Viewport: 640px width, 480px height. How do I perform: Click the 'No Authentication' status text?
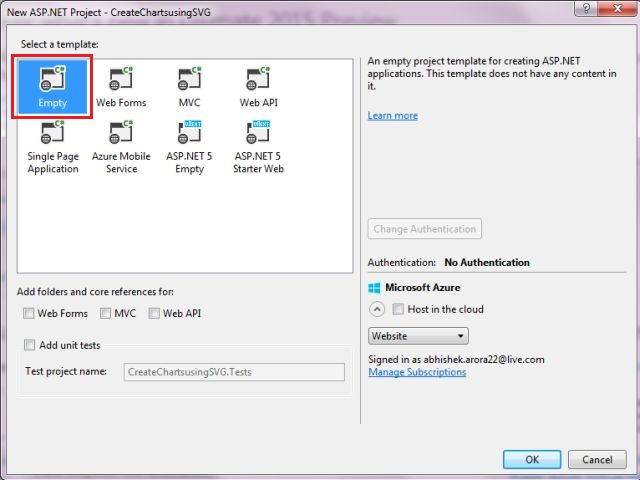point(487,262)
